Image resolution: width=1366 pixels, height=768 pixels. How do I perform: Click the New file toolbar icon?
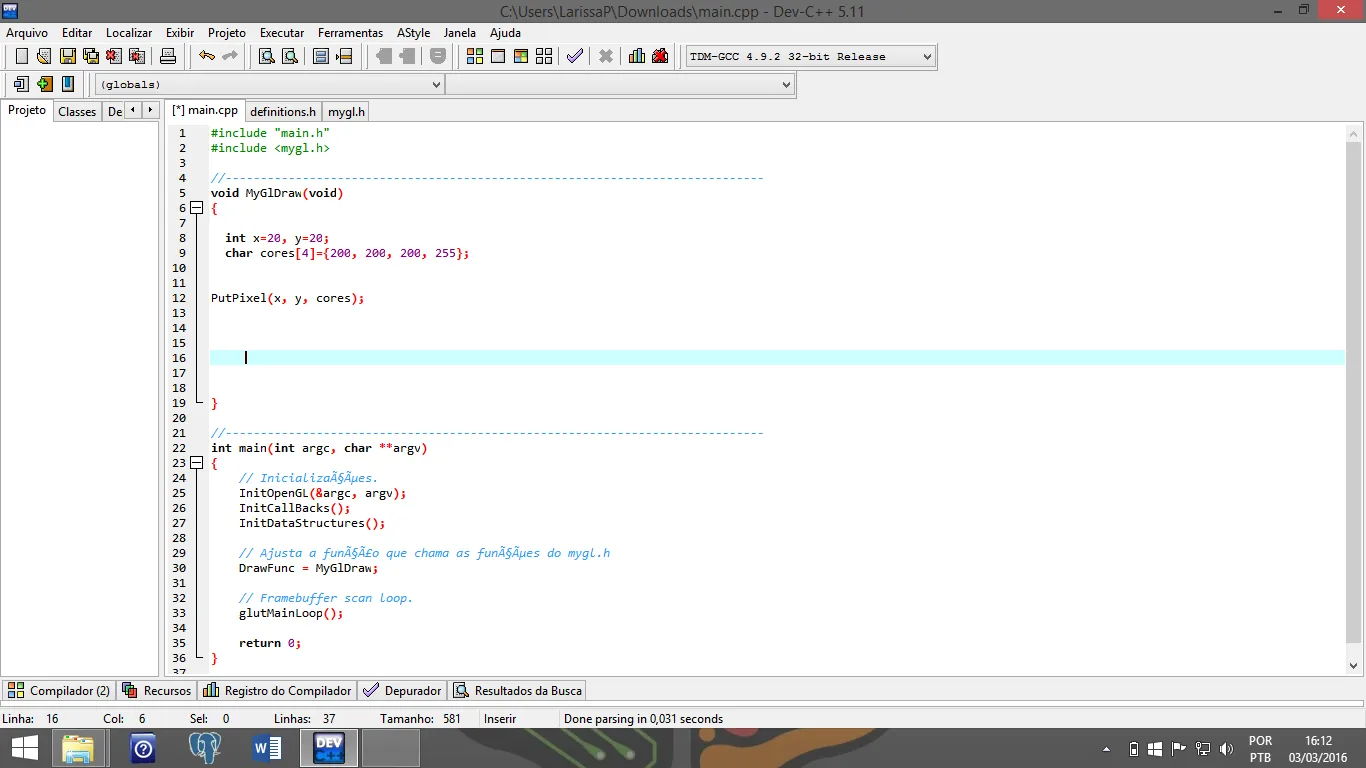tap(21, 56)
